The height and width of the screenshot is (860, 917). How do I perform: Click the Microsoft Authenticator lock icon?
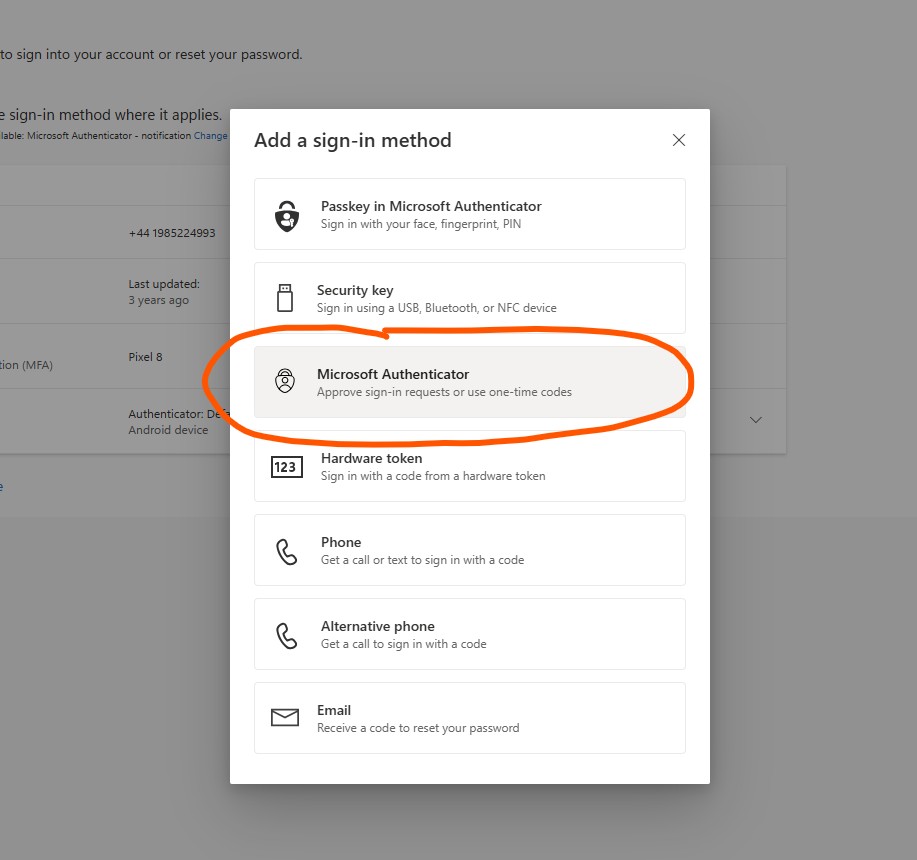click(285, 381)
